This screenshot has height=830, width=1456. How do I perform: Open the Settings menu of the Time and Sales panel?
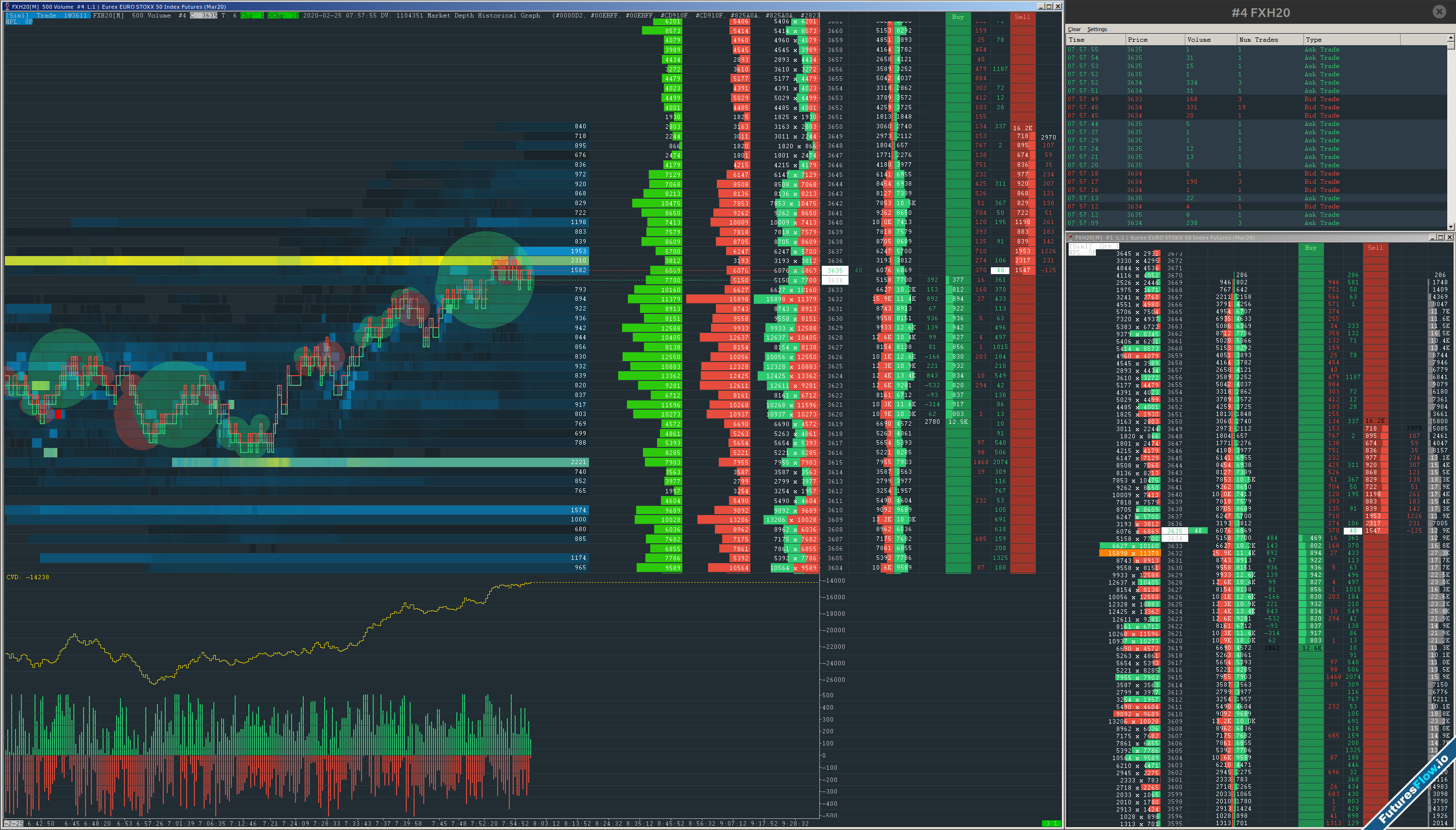pyautogui.click(x=1097, y=29)
